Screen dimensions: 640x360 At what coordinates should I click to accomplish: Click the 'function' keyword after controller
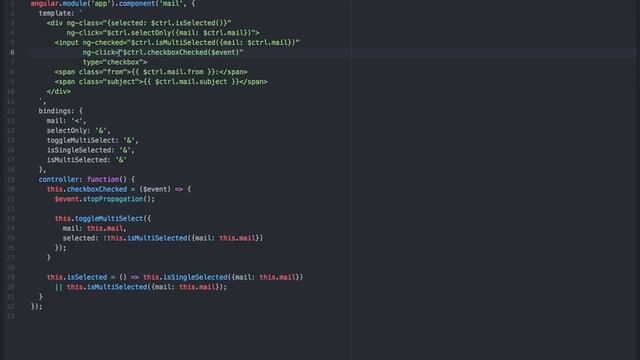click(x=103, y=180)
